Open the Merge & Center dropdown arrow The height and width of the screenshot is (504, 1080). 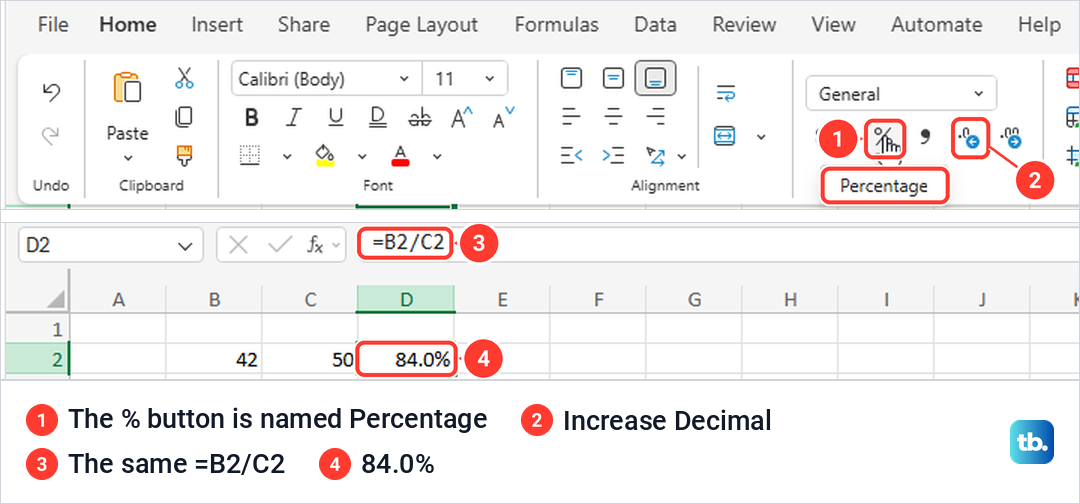pos(761,136)
